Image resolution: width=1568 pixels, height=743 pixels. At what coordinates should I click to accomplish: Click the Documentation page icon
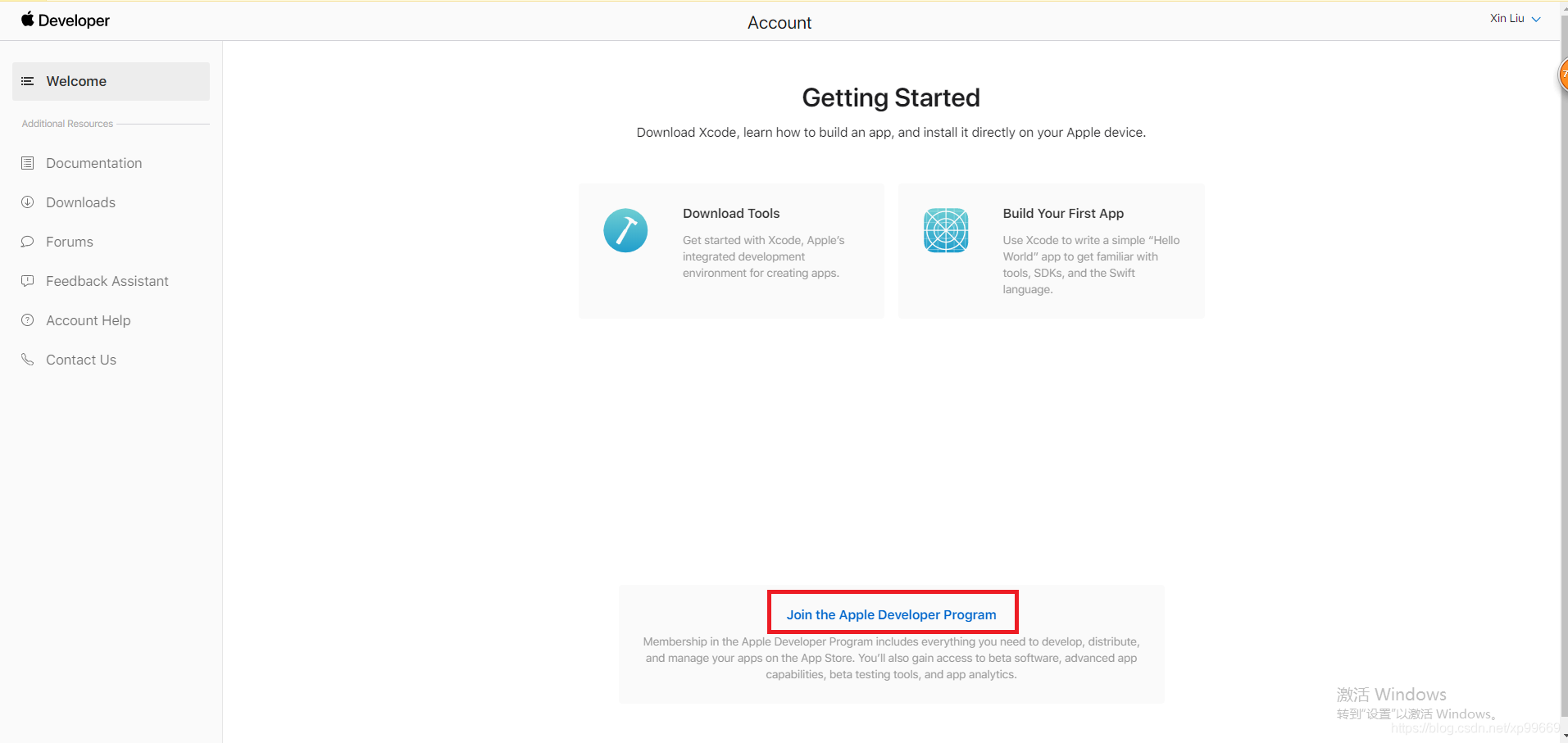point(27,163)
